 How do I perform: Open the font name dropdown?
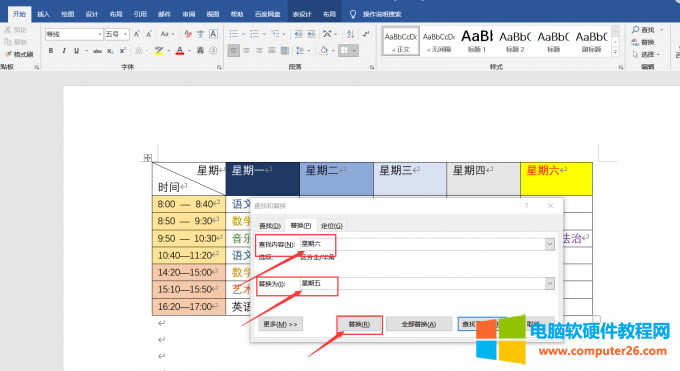click(x=100, y=34)
